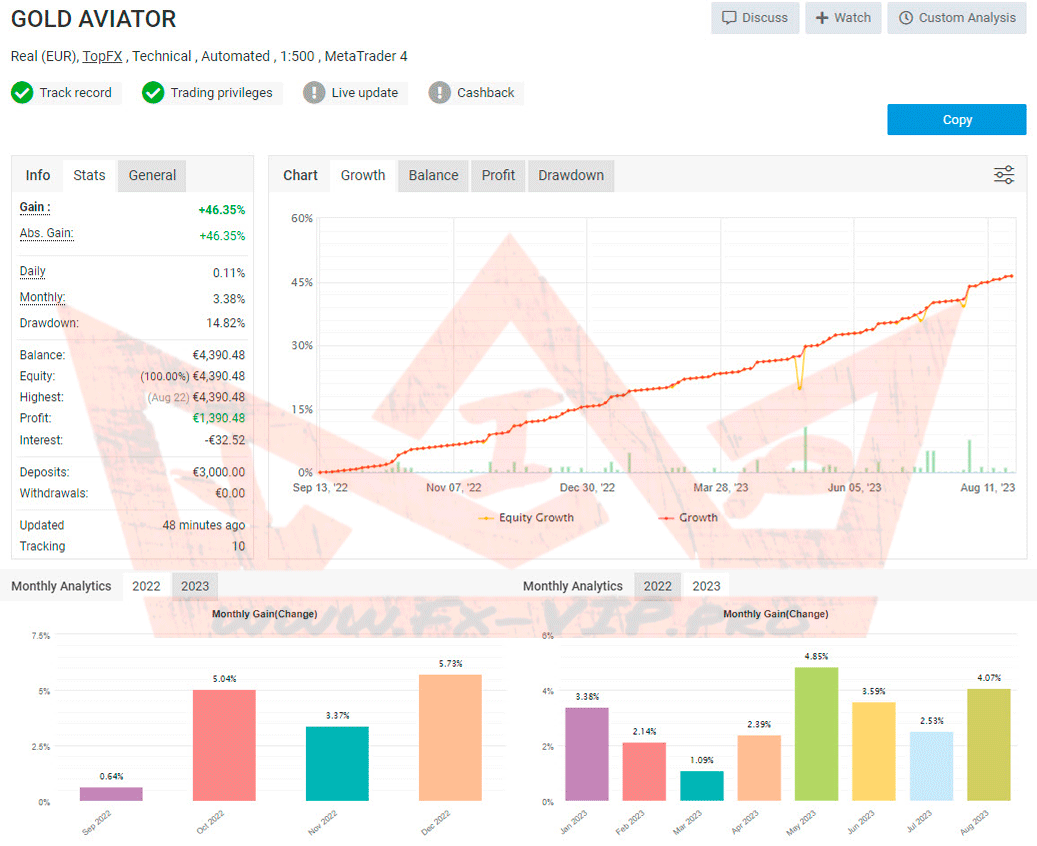Switch to the Stats tab
This screenshot has height=846, width=1037.
point(89,175)
